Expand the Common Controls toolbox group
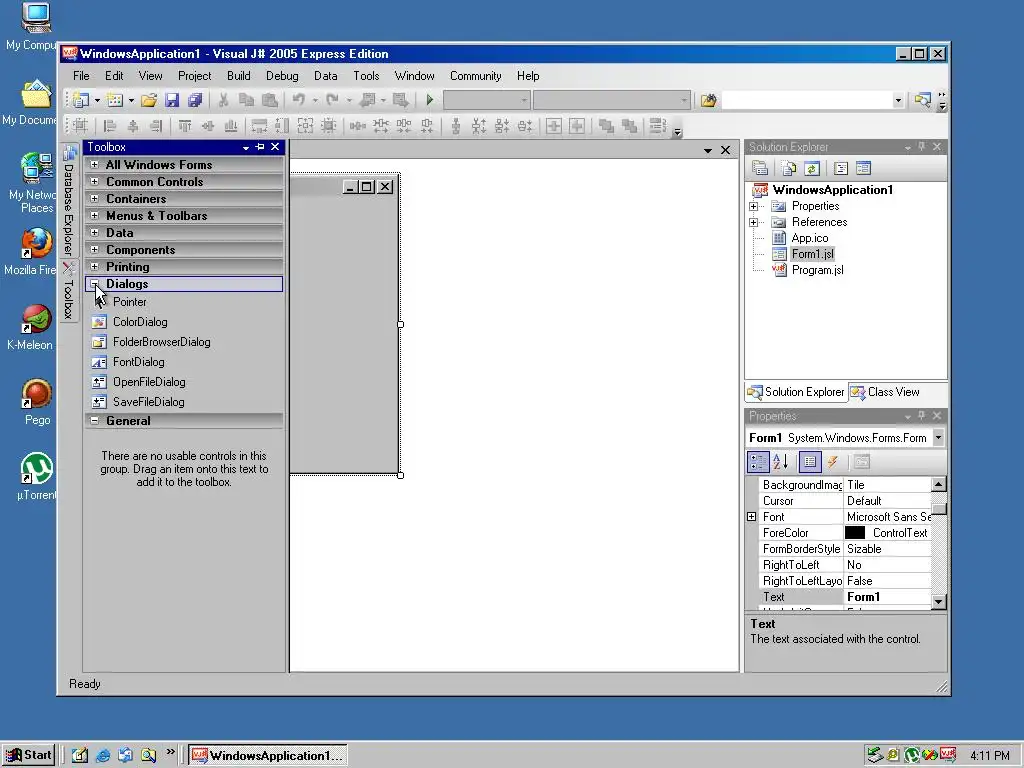Screen dimensions: 1024x768 (95, 182)
